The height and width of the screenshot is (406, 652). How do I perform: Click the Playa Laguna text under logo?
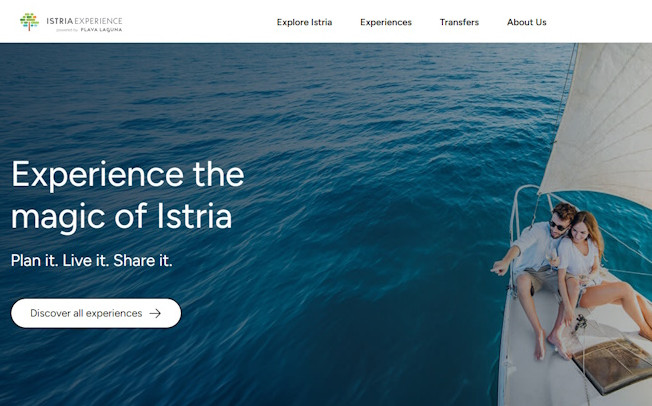coord(101,30)
